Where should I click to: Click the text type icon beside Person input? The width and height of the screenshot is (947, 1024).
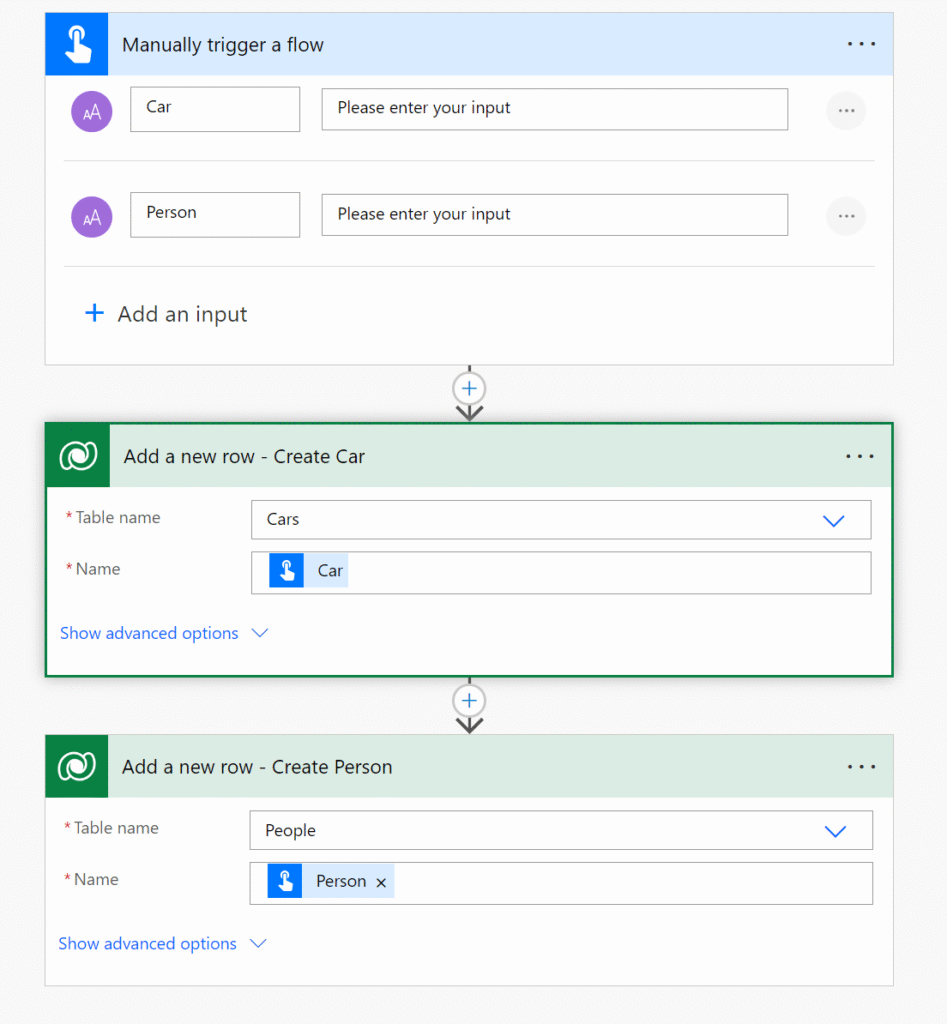point(91,217)
